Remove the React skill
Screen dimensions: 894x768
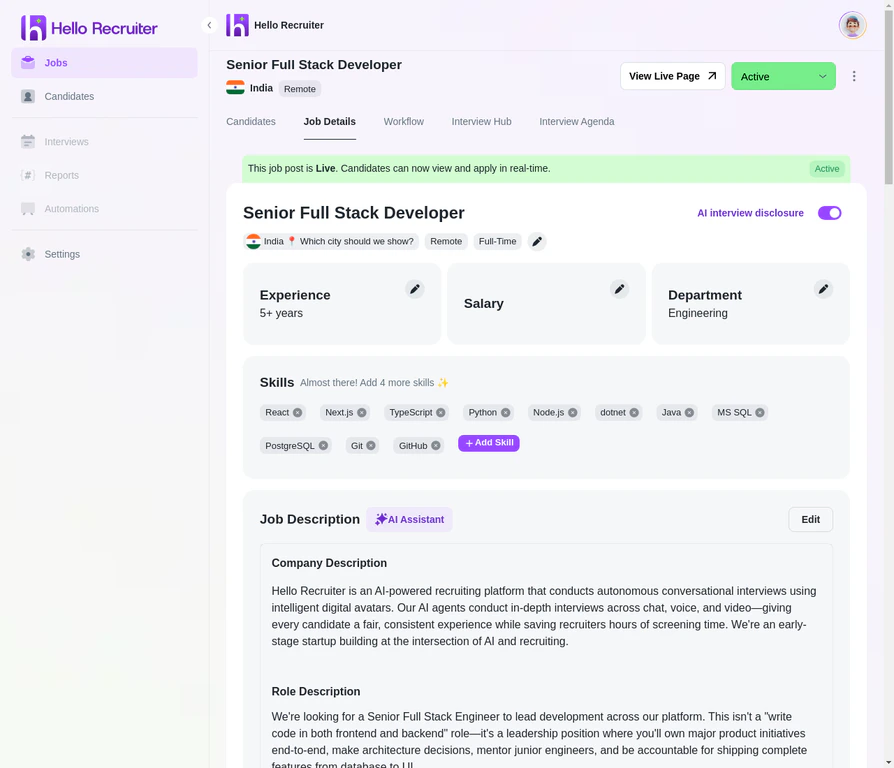coord(298,412)
